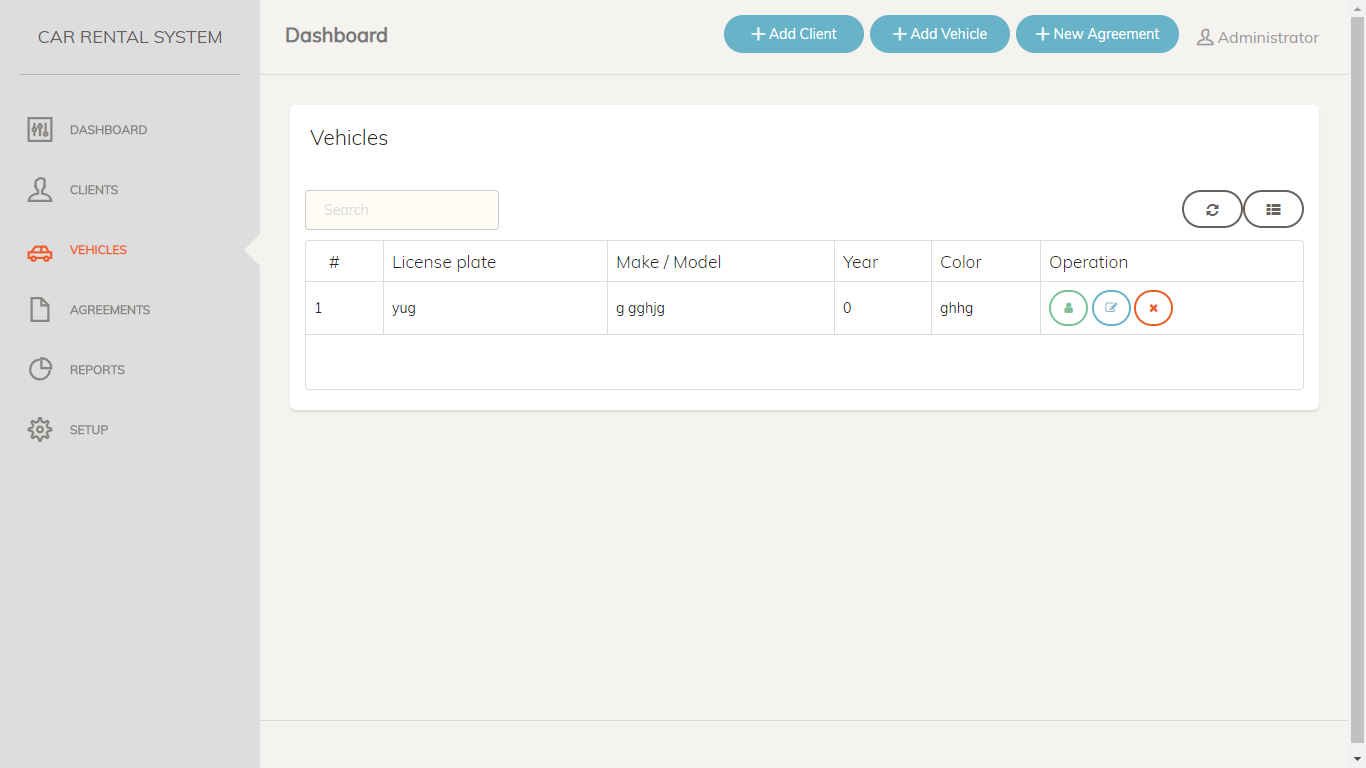The image size is (1366, 768).
Task: Click the Clients person icon in sidebar
Action: click(x=40, y=190)
